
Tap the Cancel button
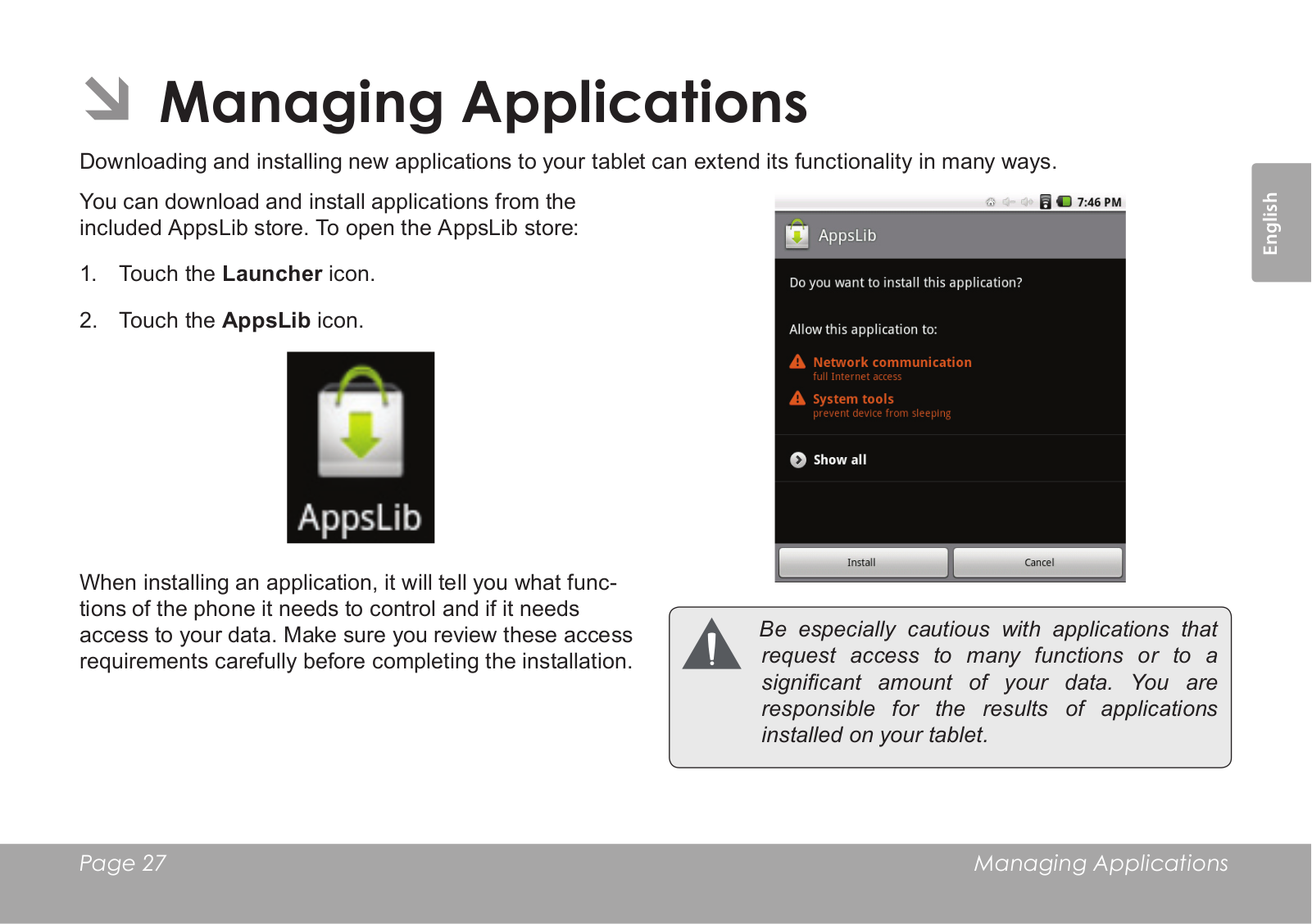(x=1038, y=563)
